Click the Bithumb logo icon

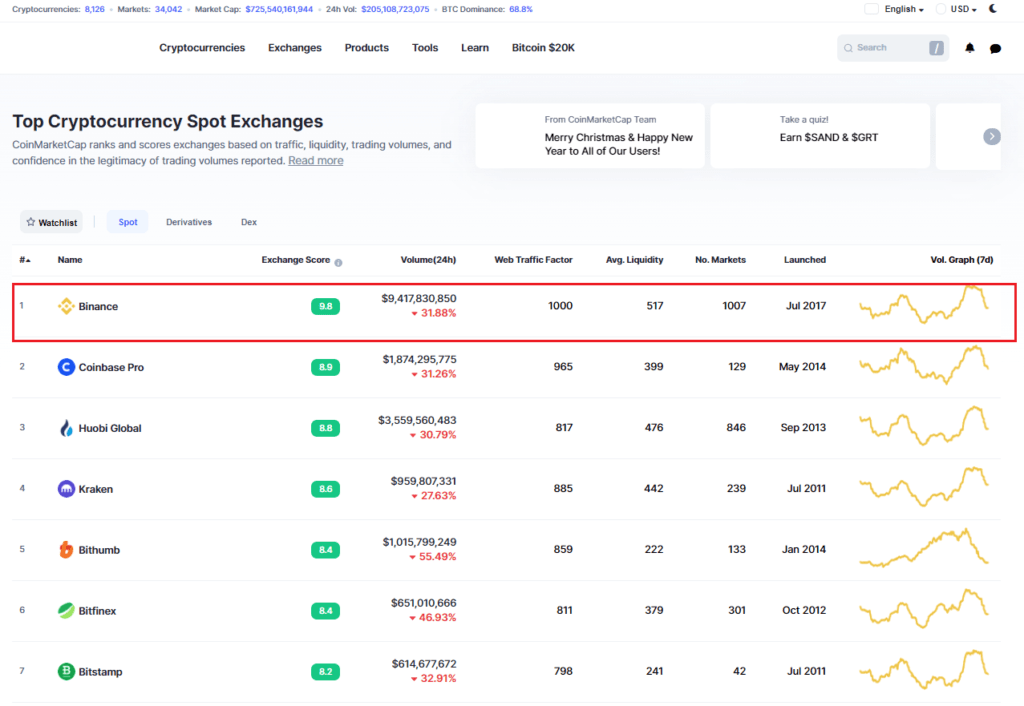[x=66, y=549]
